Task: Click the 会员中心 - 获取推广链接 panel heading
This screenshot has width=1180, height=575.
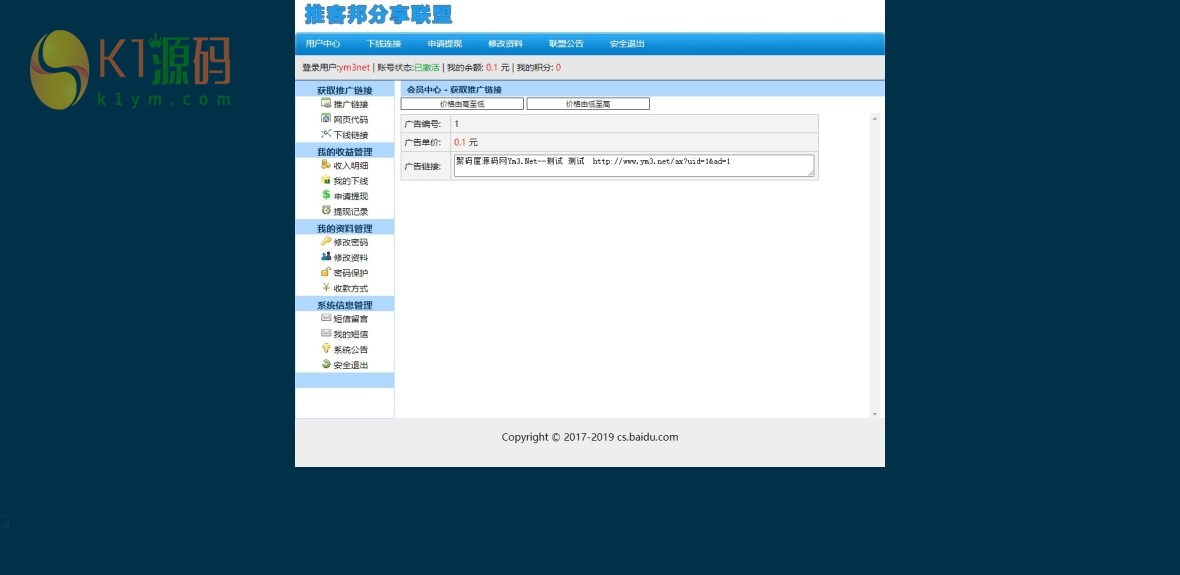Action: click(454, 90)
